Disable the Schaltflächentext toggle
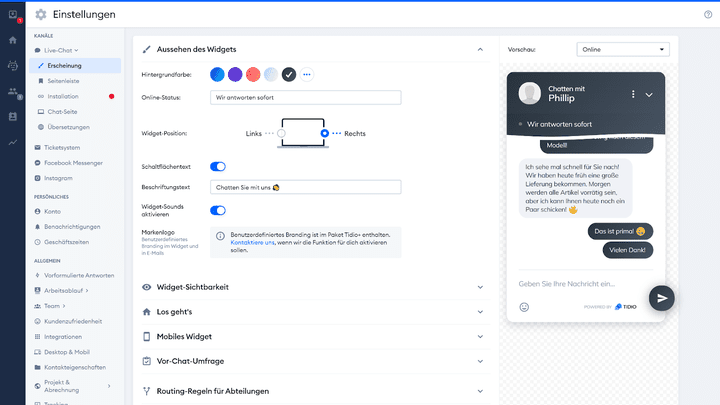This screenshot has height=405, width=720. (218, 166)
